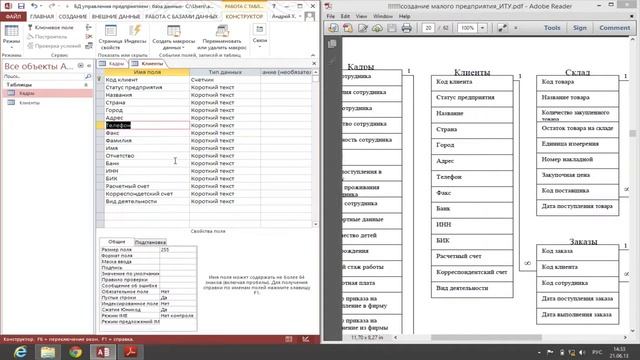Collapse the navigation pane shutter bar
This screenshot has height=360, width=640.
point(89,66)
